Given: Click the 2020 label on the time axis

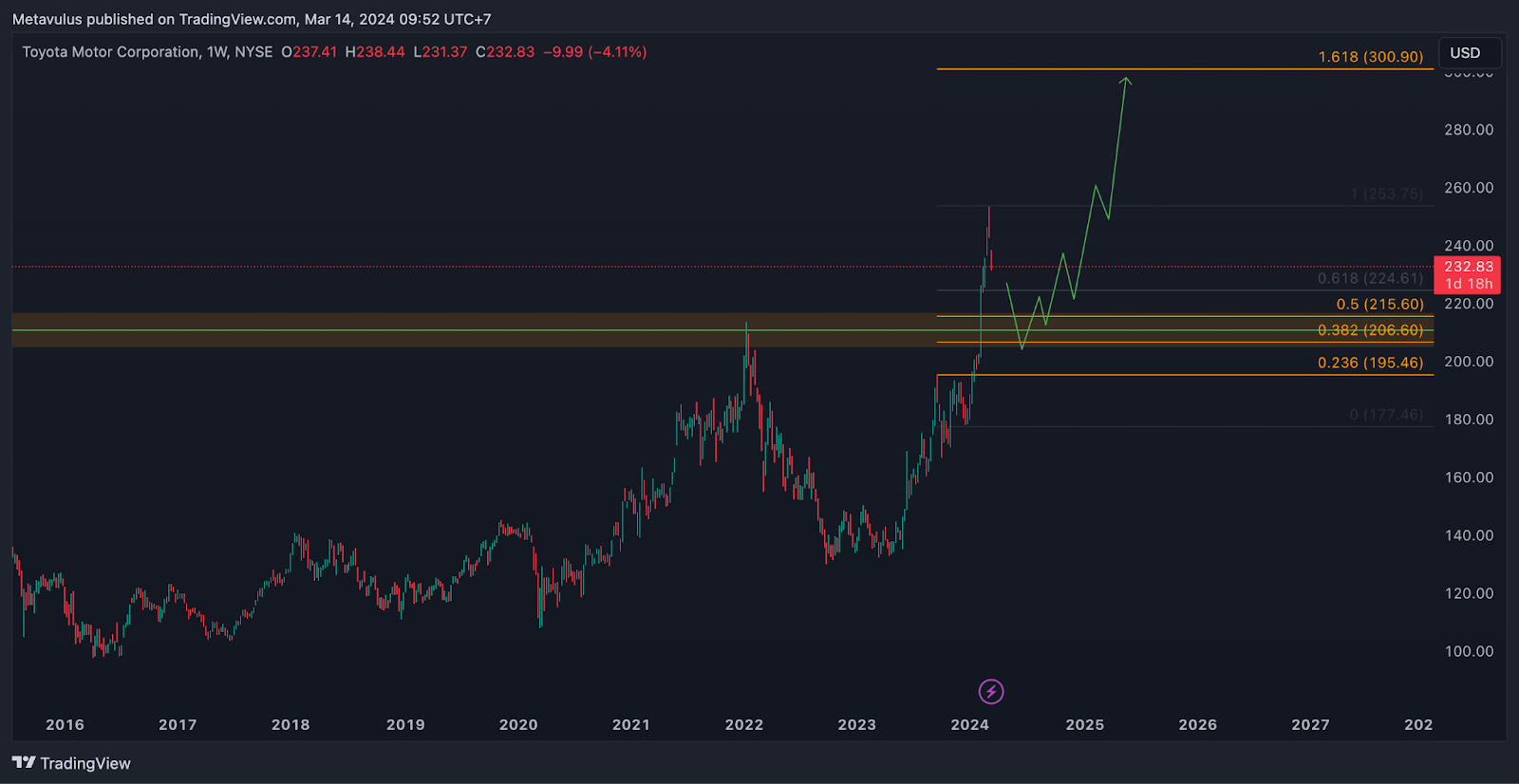Looking at the screenshot, I should point(518,725).
